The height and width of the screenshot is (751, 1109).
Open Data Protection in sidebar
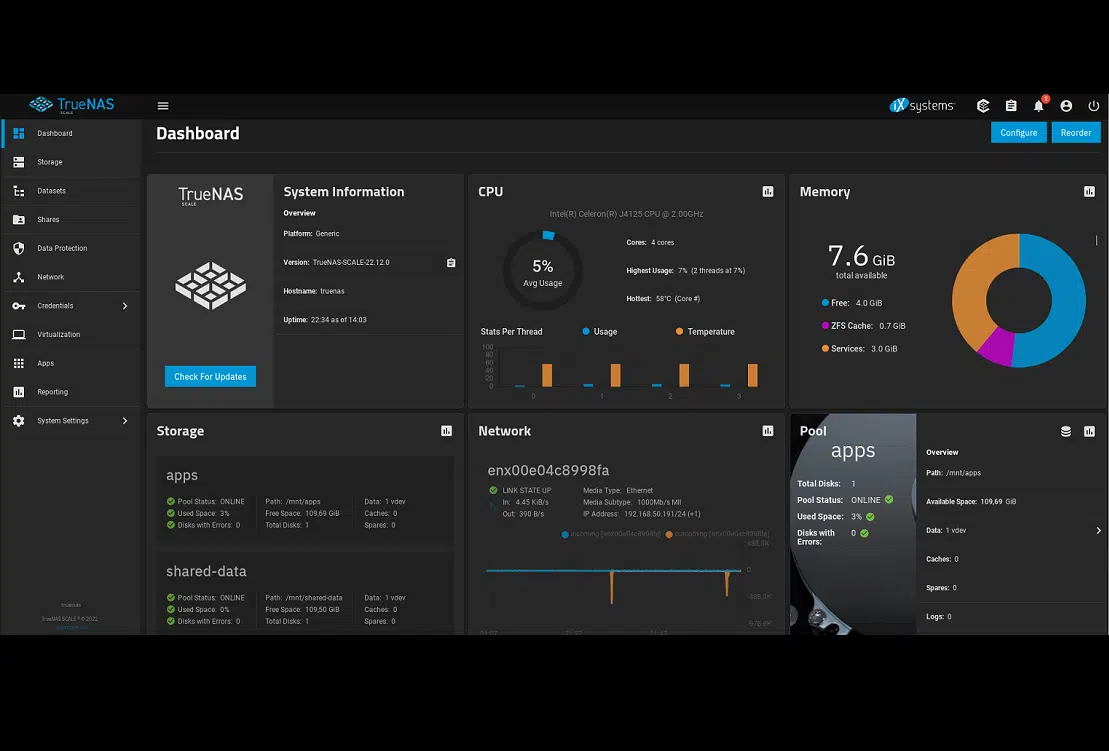(x=71, y=248)
